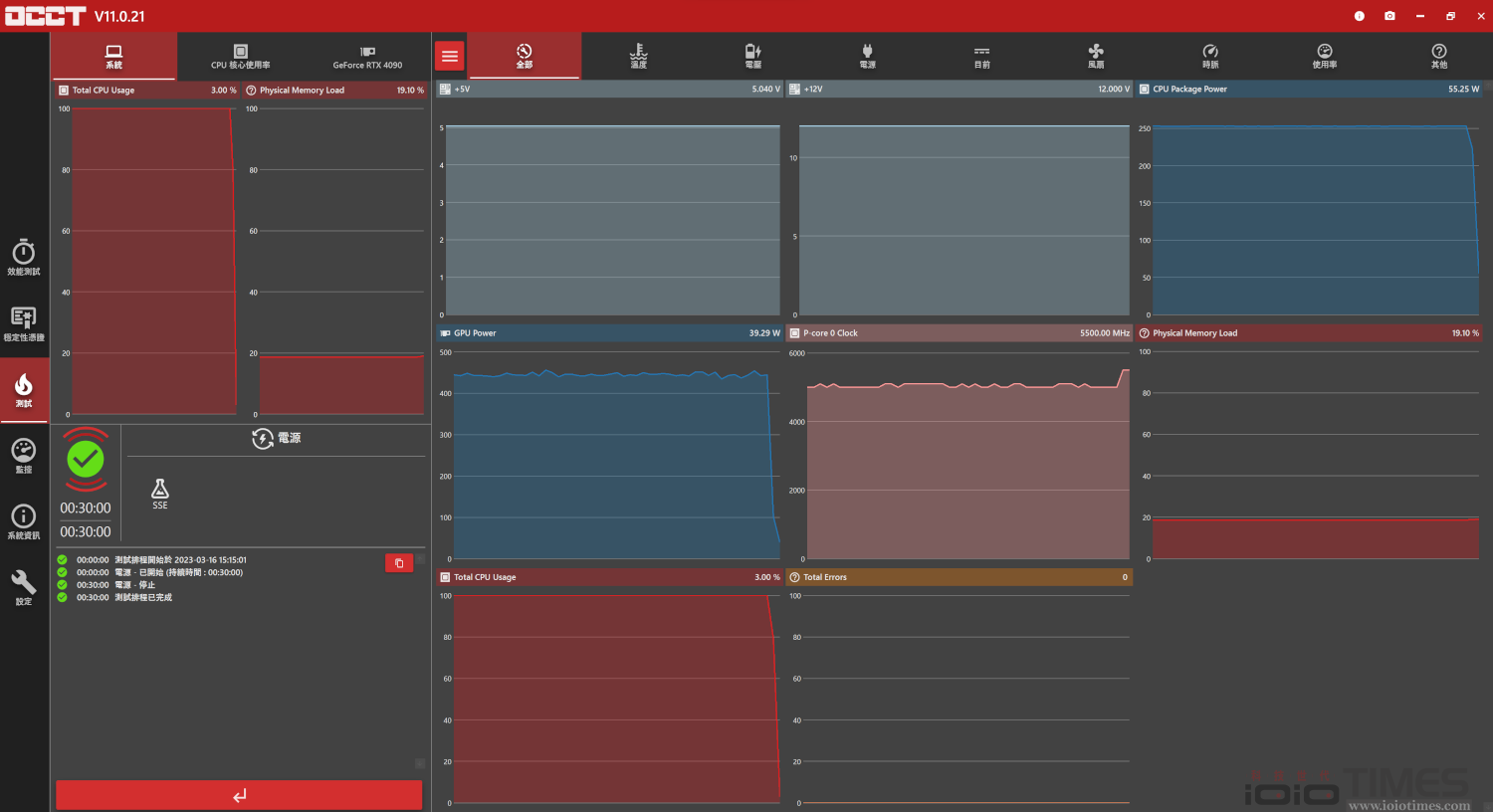Open the red hamburger menu button
This screenshot has width=1493, height=812.
(x=450, y=57)
